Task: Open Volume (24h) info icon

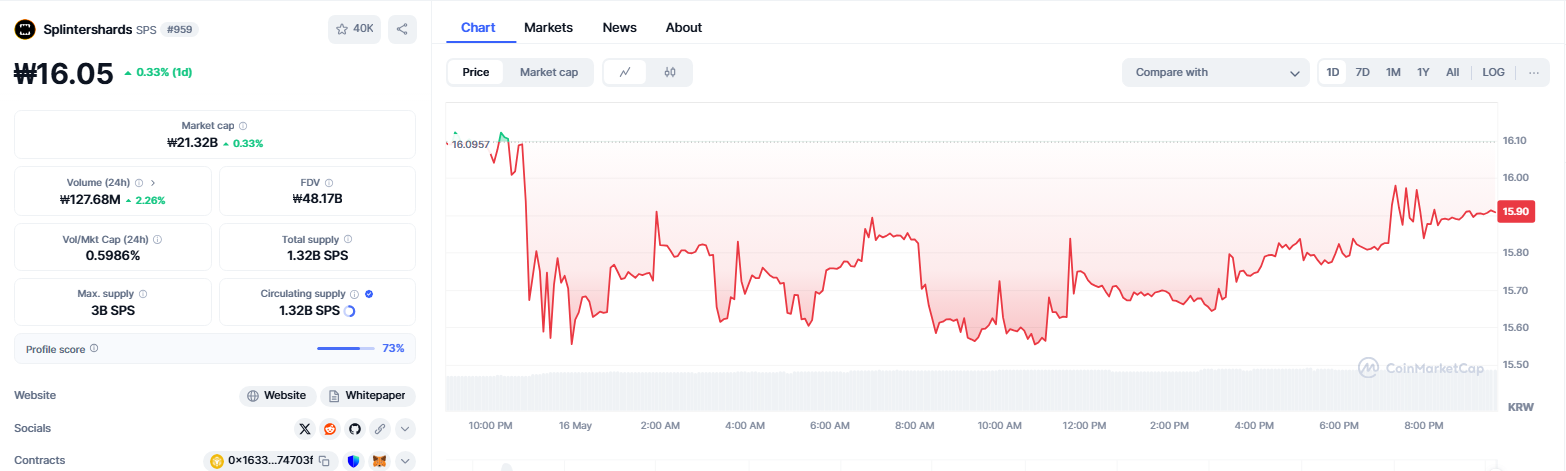Action: pyautogui.click(x=139, y=183)
